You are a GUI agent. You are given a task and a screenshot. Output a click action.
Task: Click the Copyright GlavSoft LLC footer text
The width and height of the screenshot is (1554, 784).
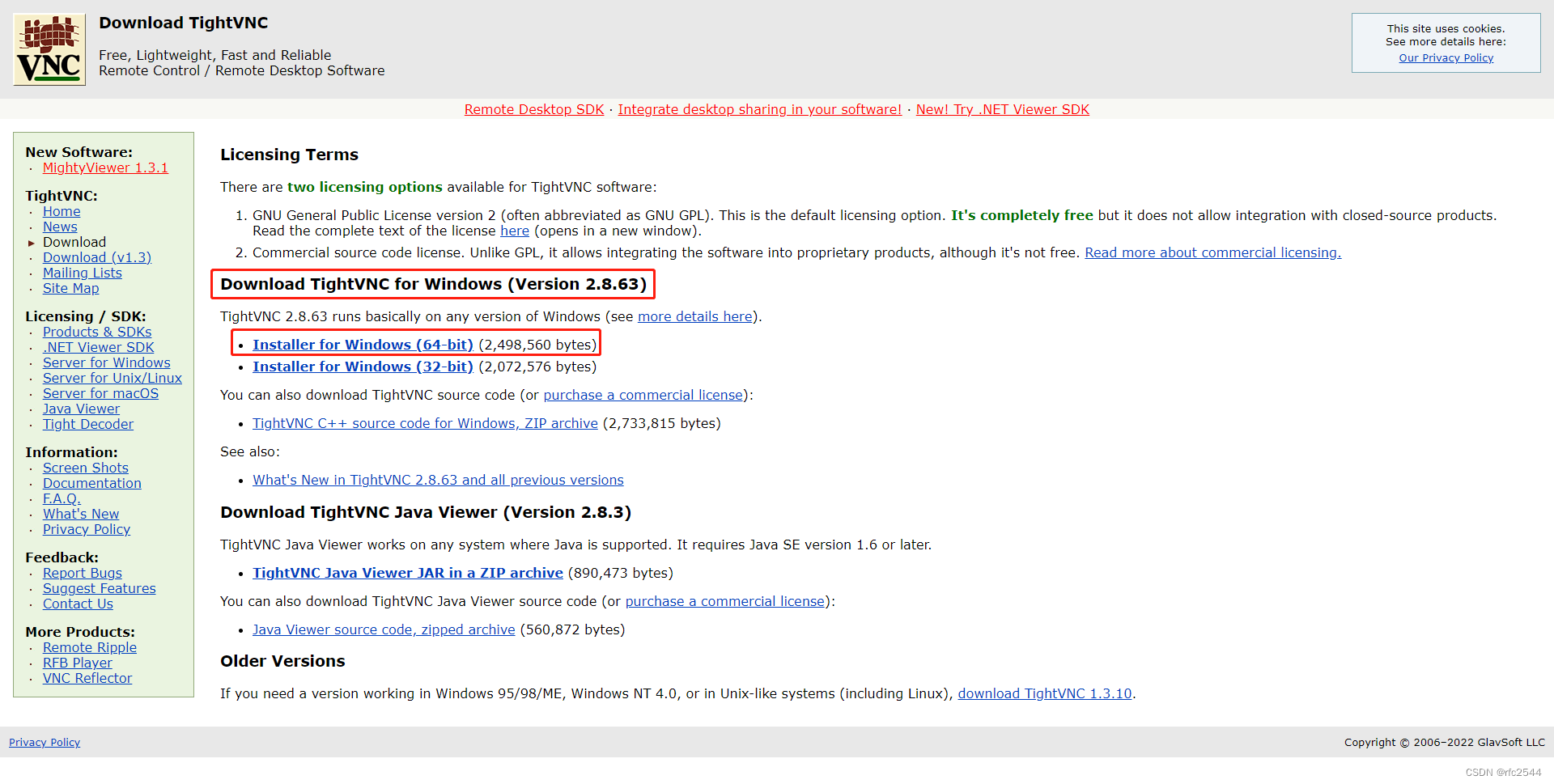pos(1445,742)
